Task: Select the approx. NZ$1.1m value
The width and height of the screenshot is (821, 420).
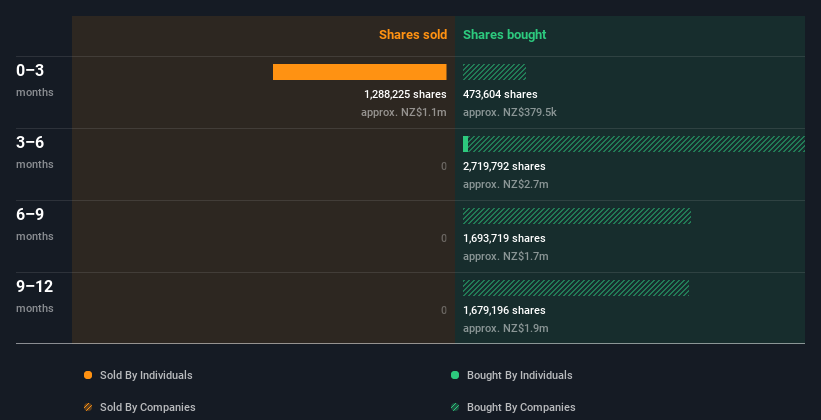Action: point(404,112)
